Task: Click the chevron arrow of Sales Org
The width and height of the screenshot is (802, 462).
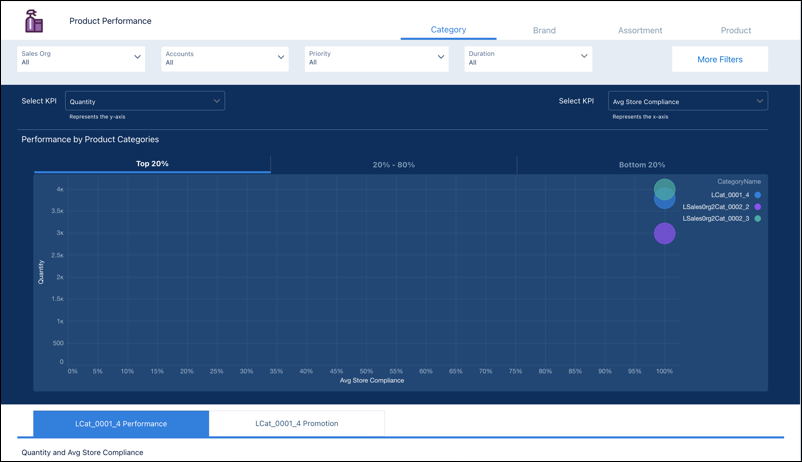Action: click(138, 57)
